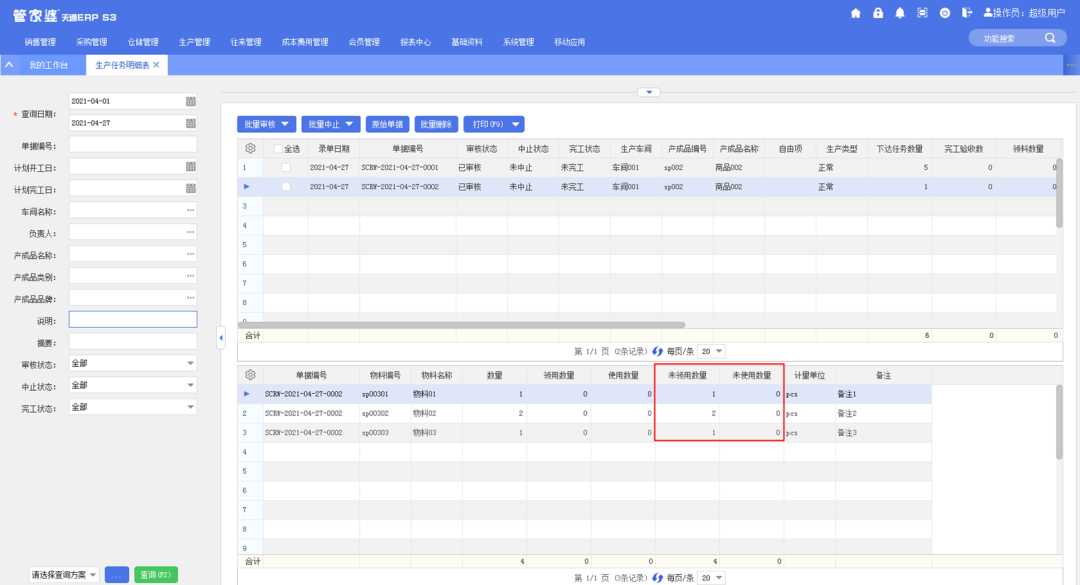Open the notification bell
Screen dimensions: 1080x585
[900, 13]
